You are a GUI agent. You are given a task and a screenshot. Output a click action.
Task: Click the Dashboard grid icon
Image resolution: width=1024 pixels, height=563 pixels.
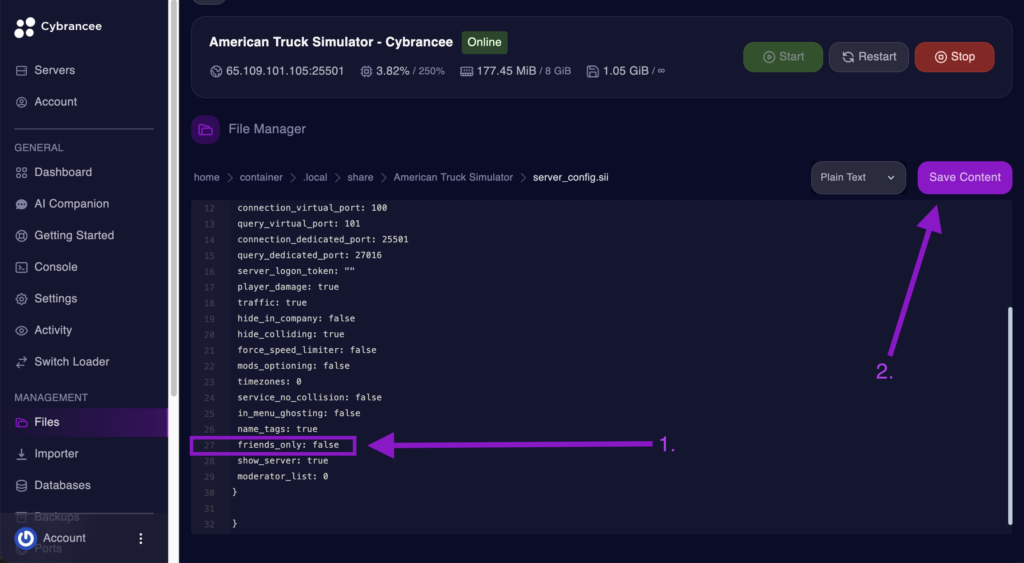(22, 172)
